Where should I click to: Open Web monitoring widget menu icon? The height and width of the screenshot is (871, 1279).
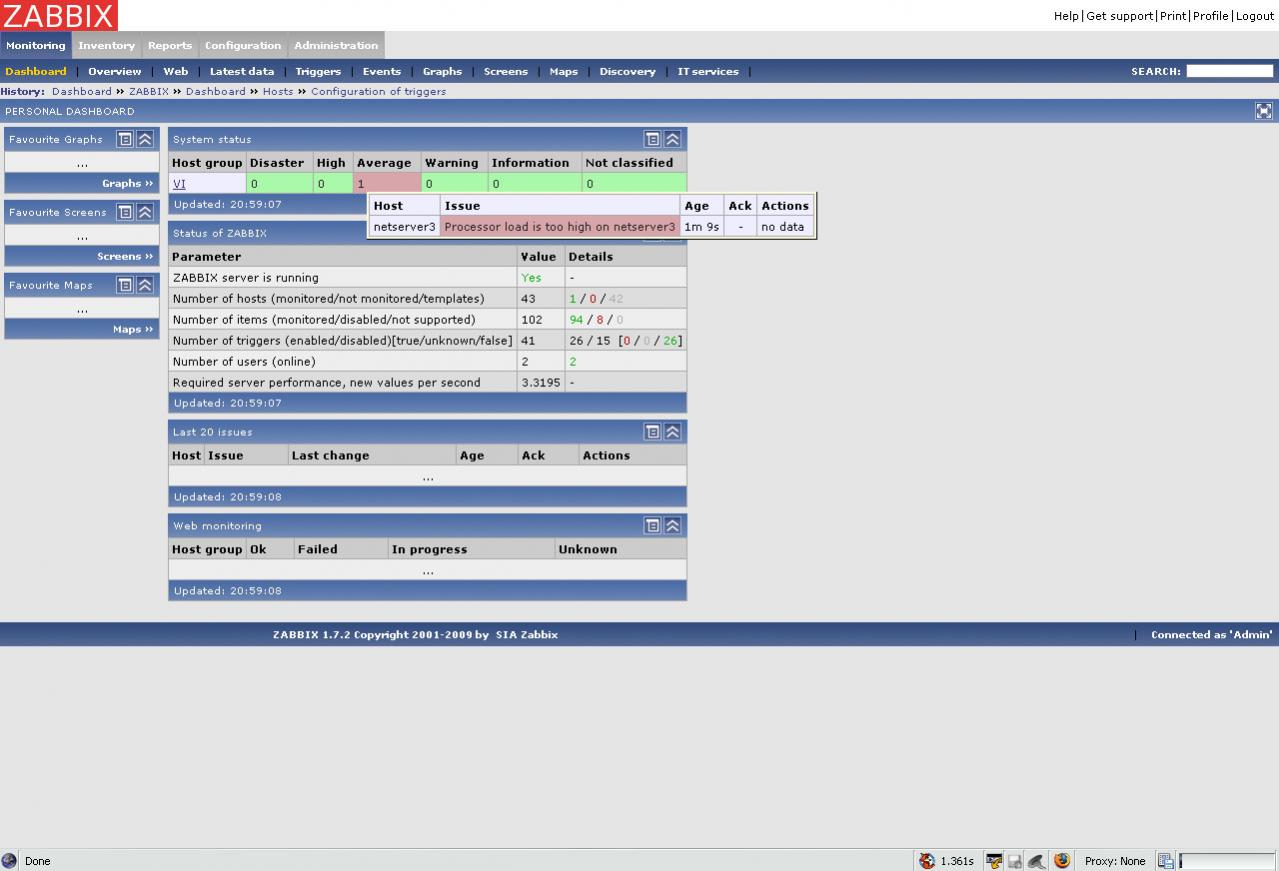coord(652,525)
